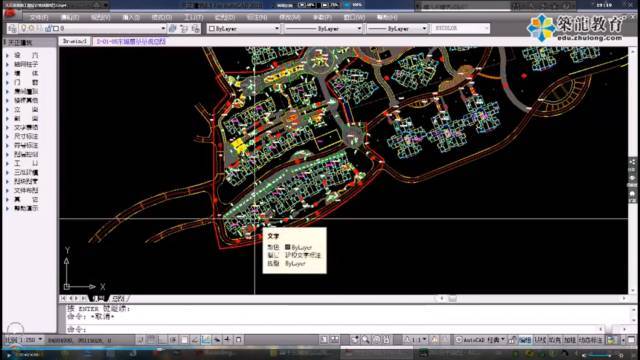This screenshot has width=640, height=360.
Task: Toggle Lineweight display in status bar
Action: coord(228,340)
